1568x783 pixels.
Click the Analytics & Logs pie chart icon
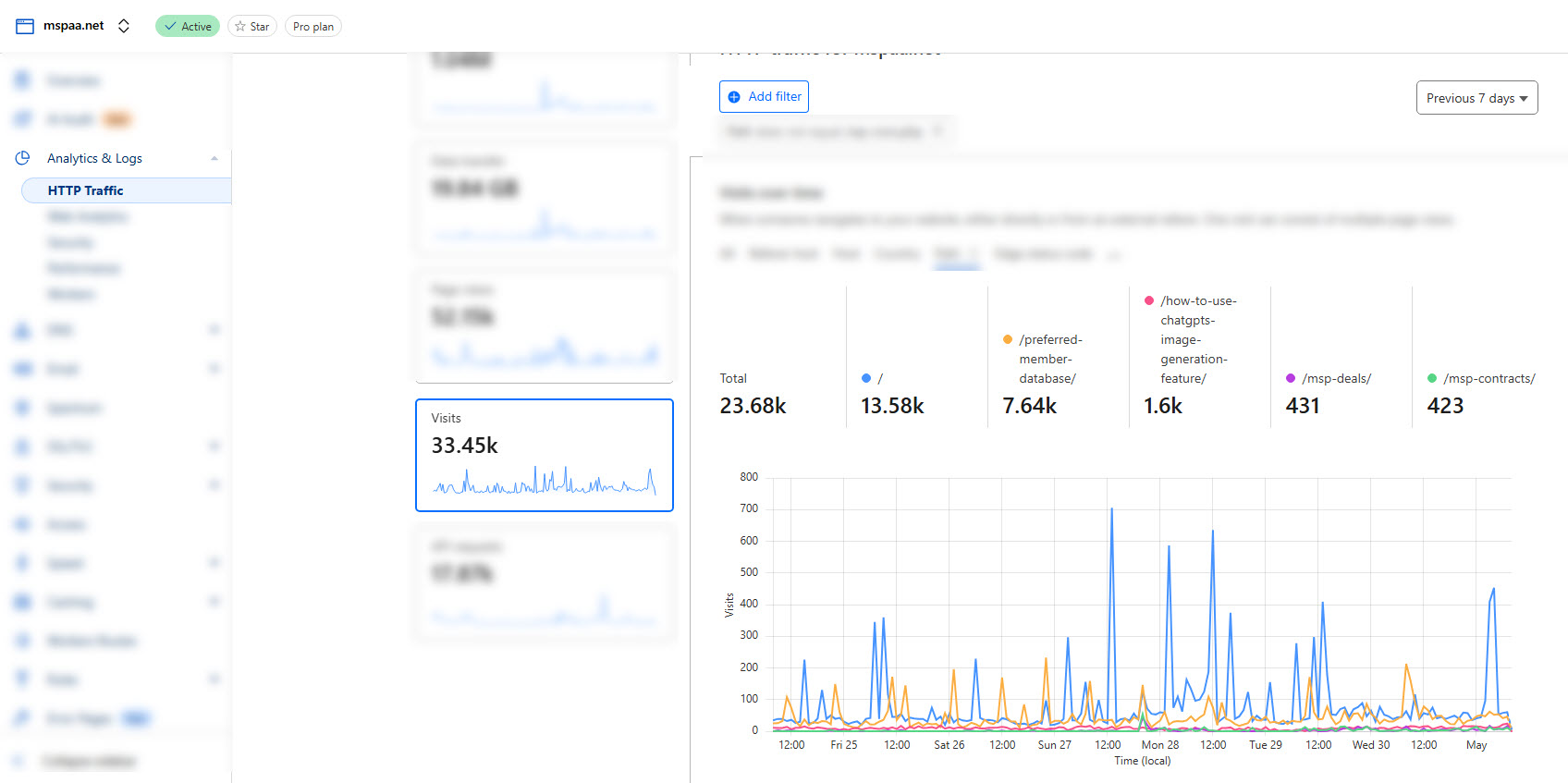(x=23, y=158)
